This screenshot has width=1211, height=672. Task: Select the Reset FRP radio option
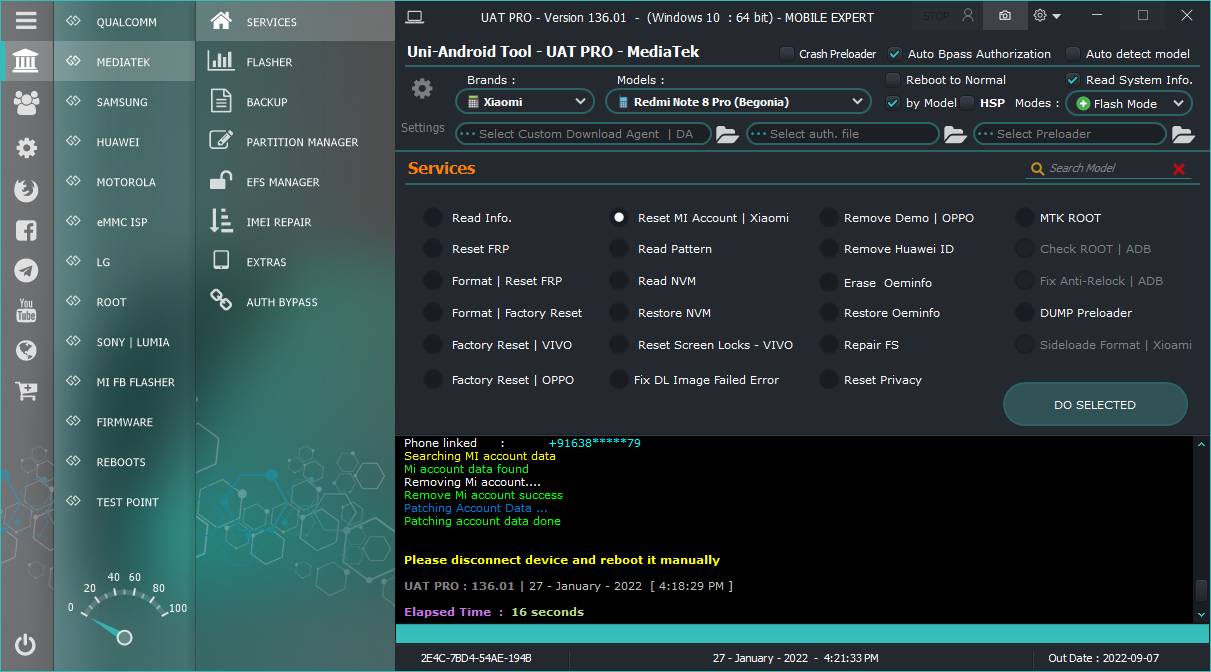432,249
